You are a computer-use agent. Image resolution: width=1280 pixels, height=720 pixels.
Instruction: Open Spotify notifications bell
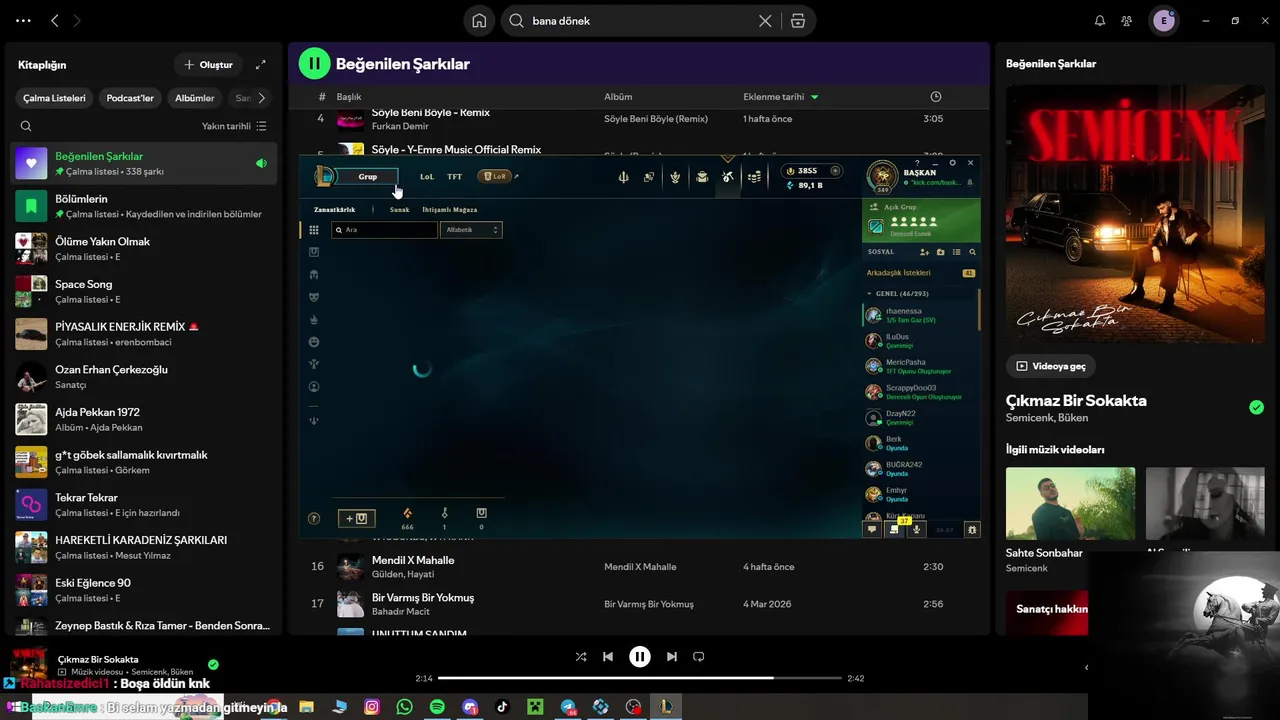point(1100,21)
